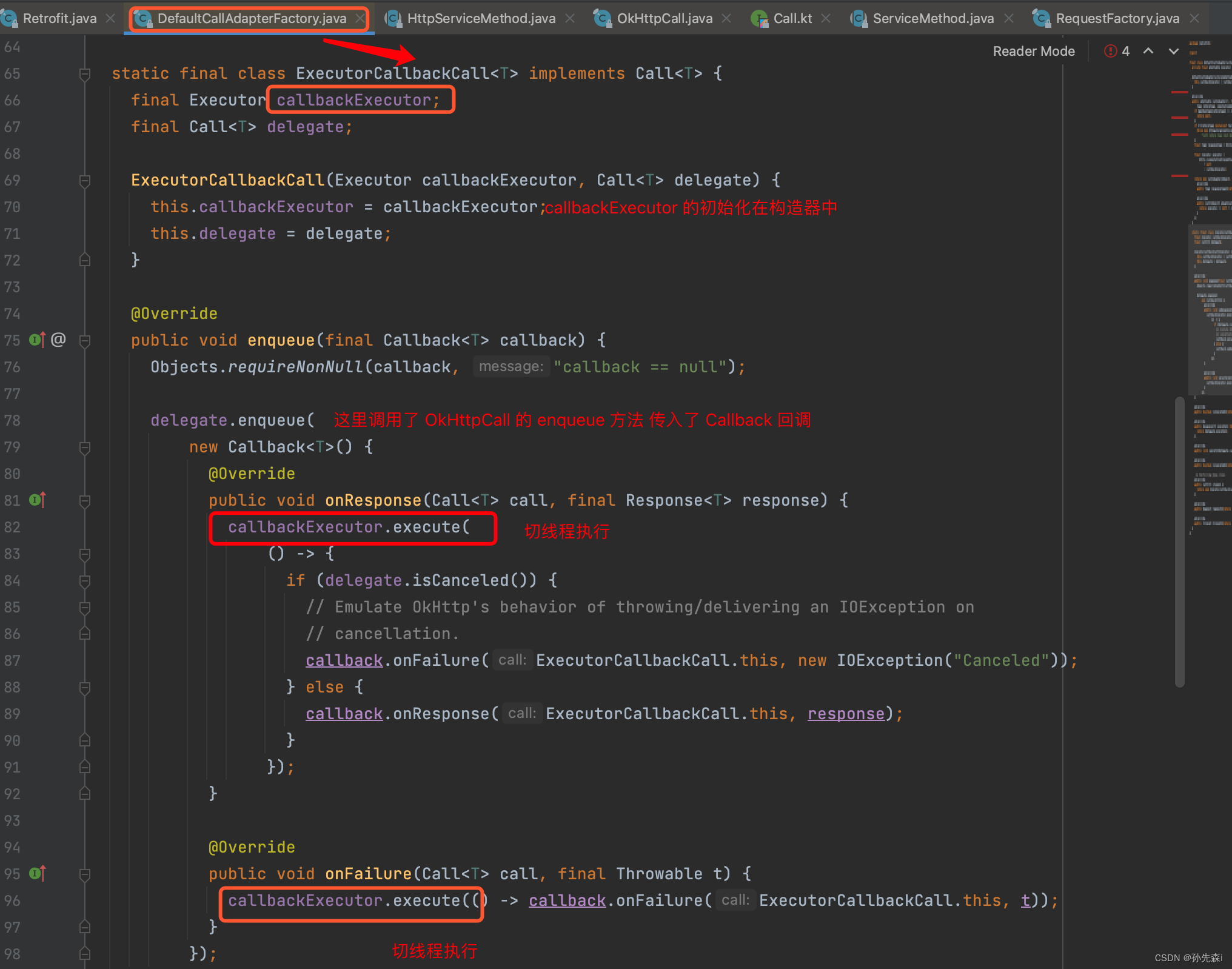Close the Retrofit.java tab

pos(110,18)
